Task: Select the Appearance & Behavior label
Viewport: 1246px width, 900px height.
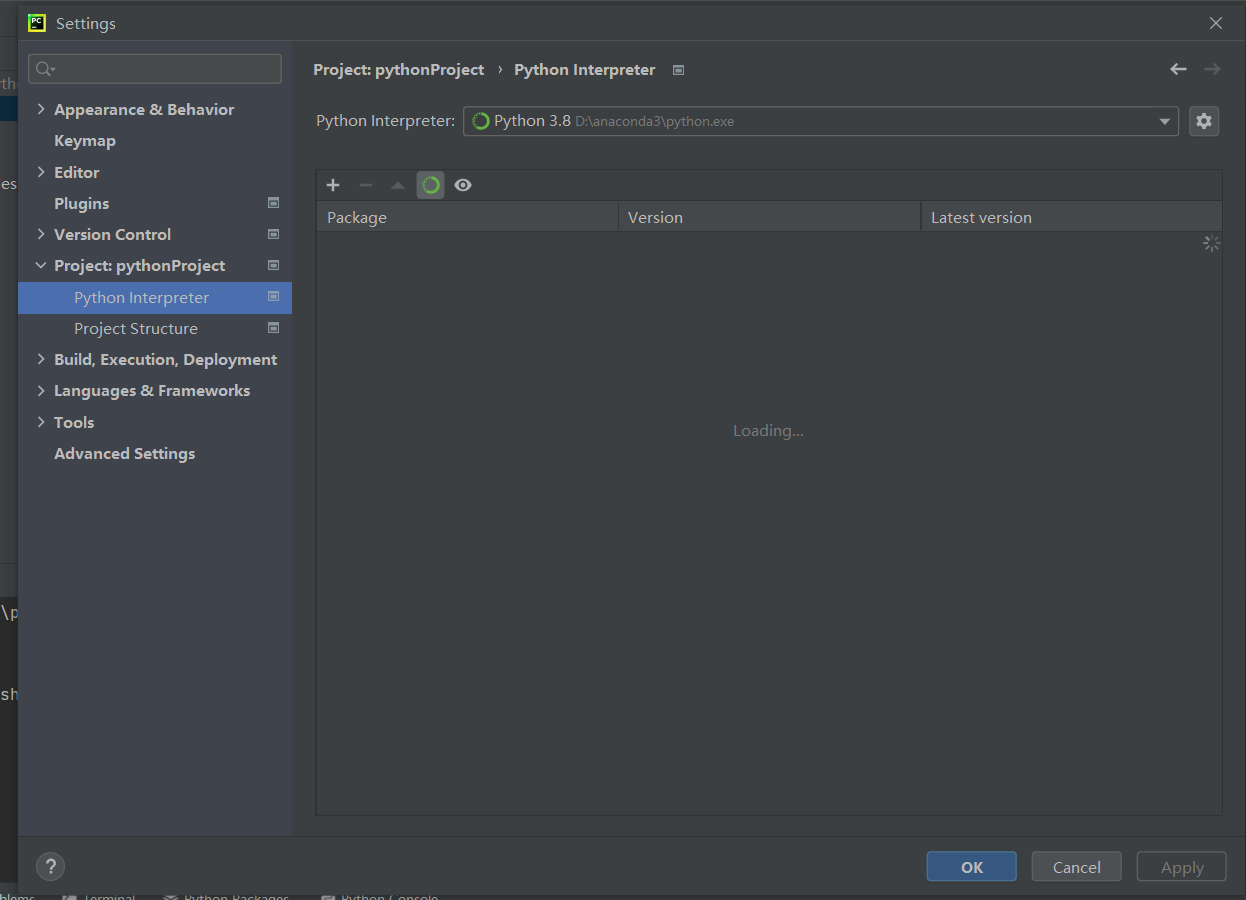Action: coord(144,109)
